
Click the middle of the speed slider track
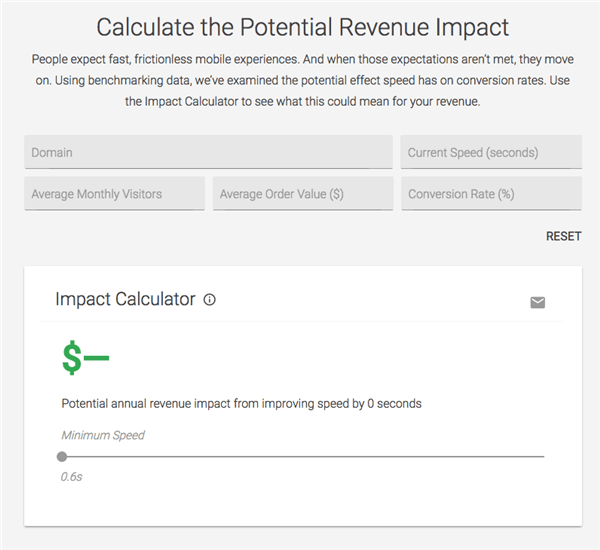[303, 456]
